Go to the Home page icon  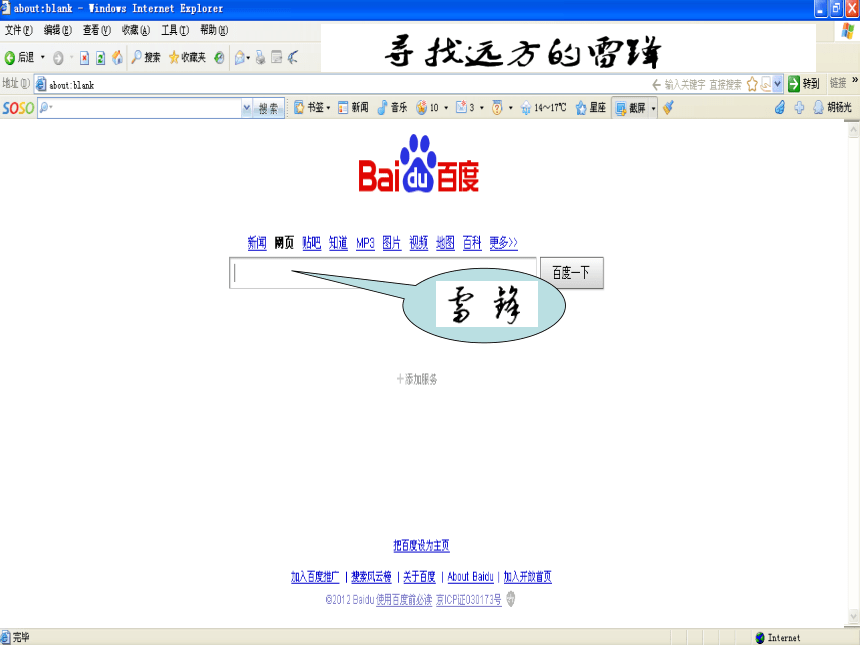click(117, 57)
